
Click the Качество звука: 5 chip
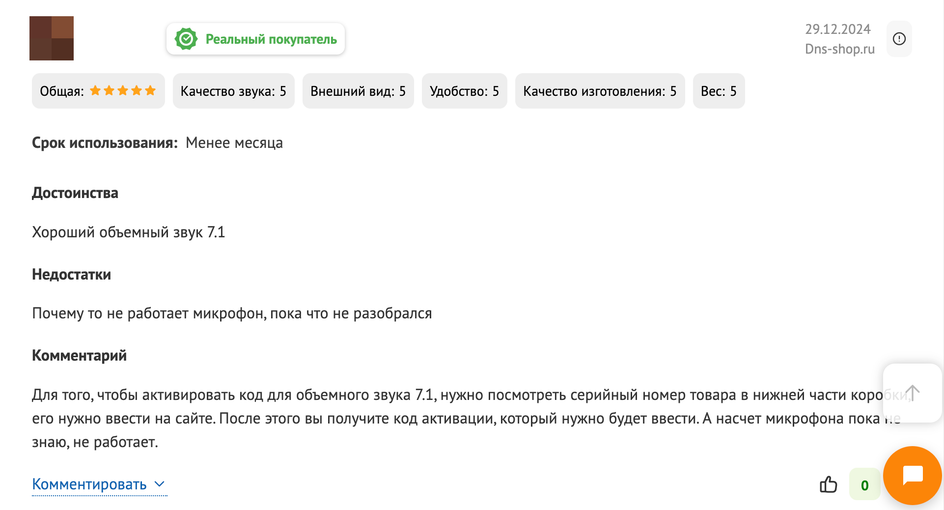pos(234,91)
